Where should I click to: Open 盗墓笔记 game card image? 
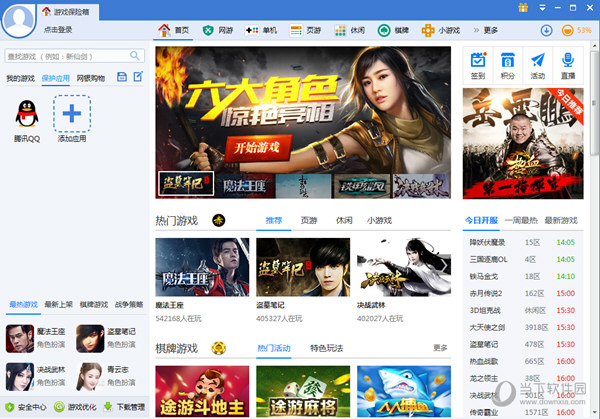(x=303, y=267)
